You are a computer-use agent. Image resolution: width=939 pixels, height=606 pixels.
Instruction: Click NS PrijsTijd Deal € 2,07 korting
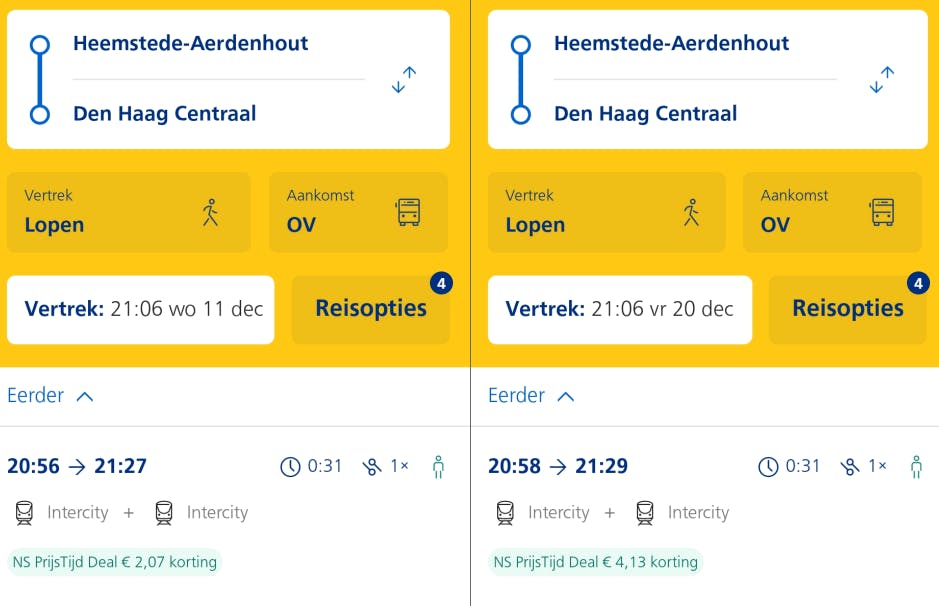click(114, 562)
